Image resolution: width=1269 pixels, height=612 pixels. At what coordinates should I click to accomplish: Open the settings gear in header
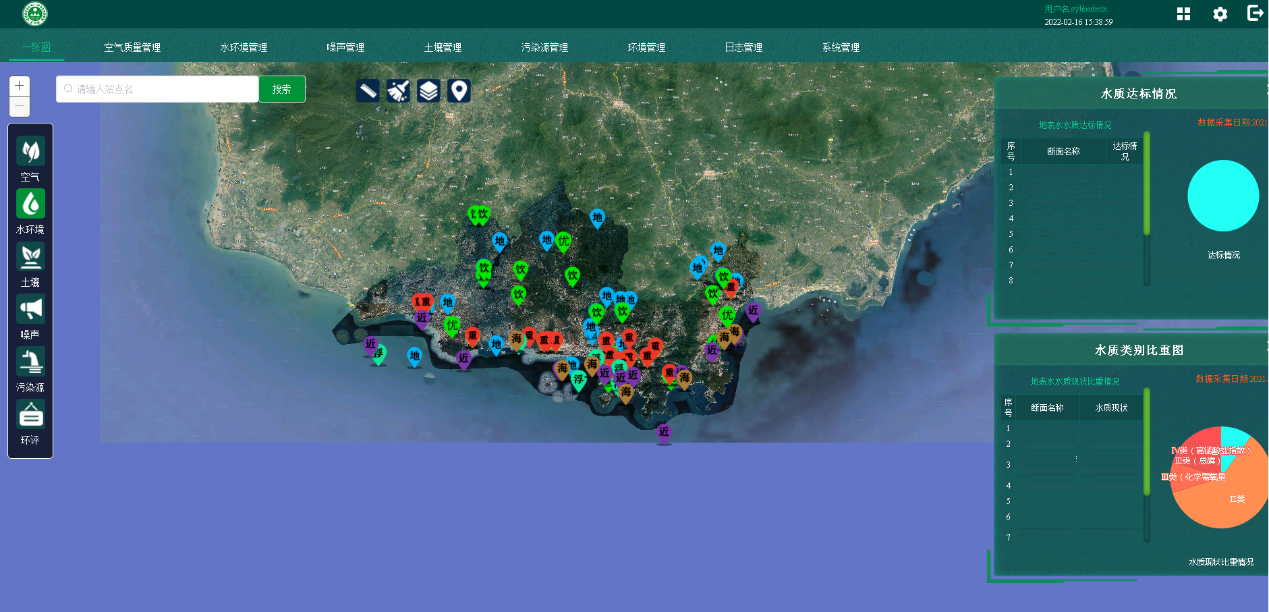pos(1220,14)
